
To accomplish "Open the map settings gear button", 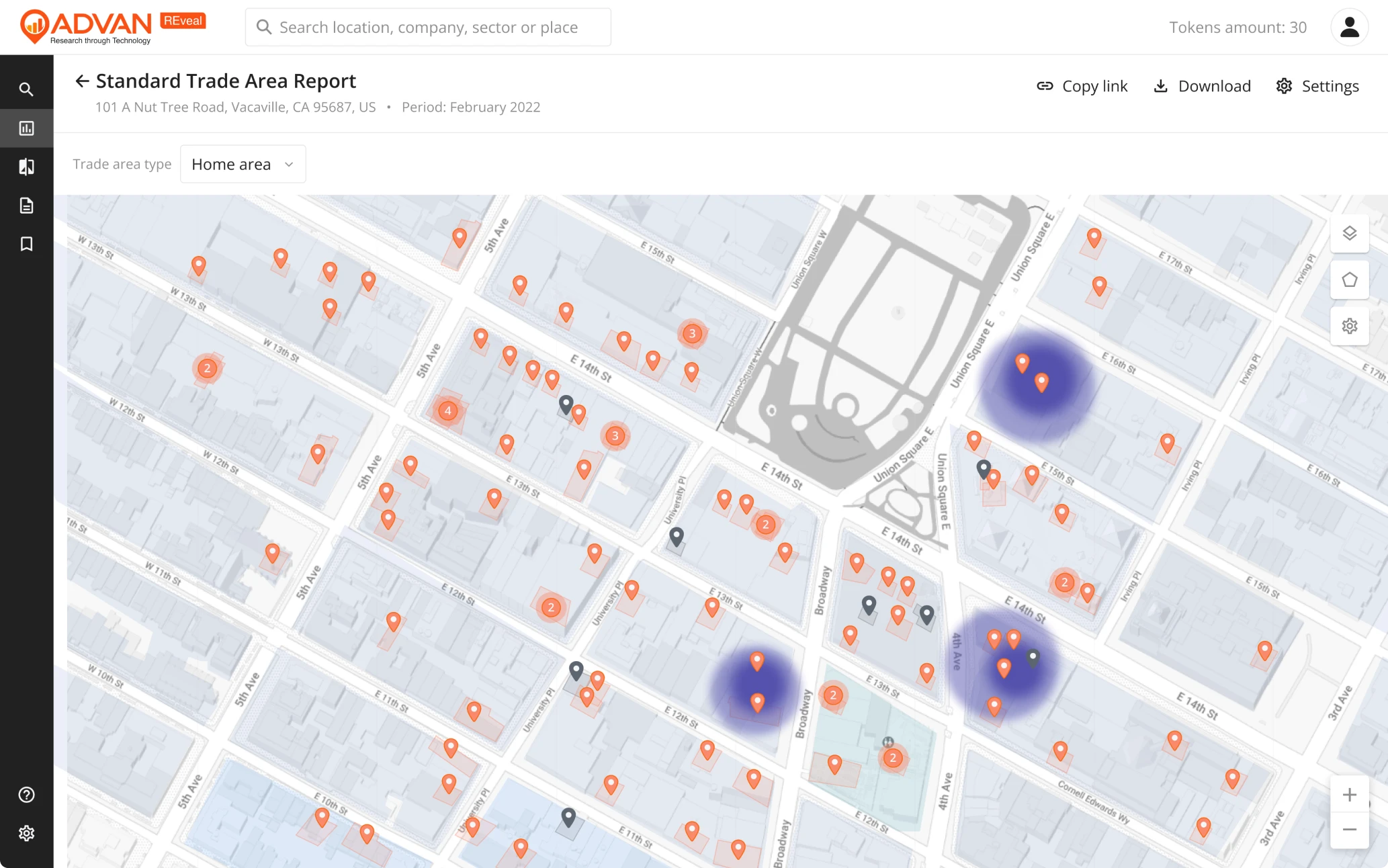I will pos(1349,326).
